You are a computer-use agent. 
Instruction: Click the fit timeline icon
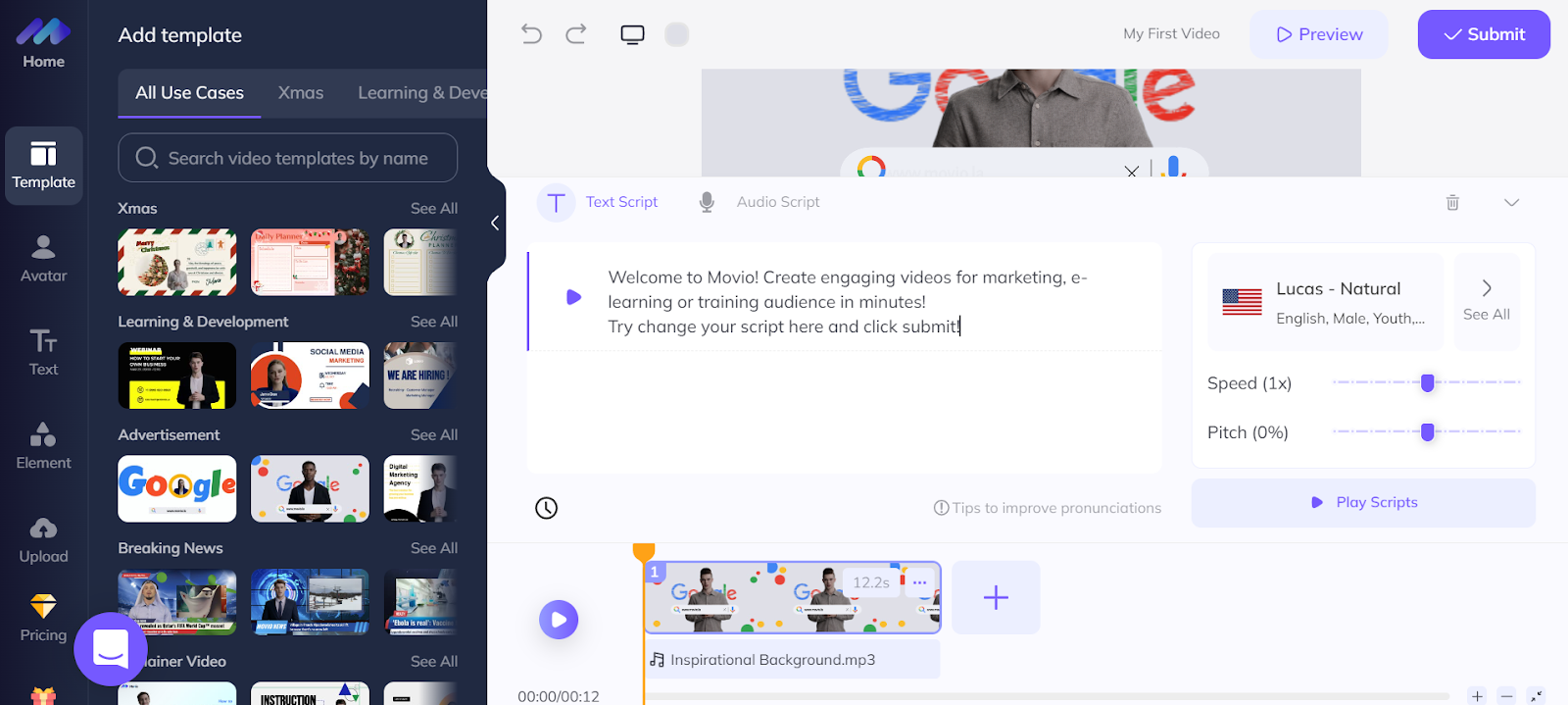click(x=1536, y=695)
